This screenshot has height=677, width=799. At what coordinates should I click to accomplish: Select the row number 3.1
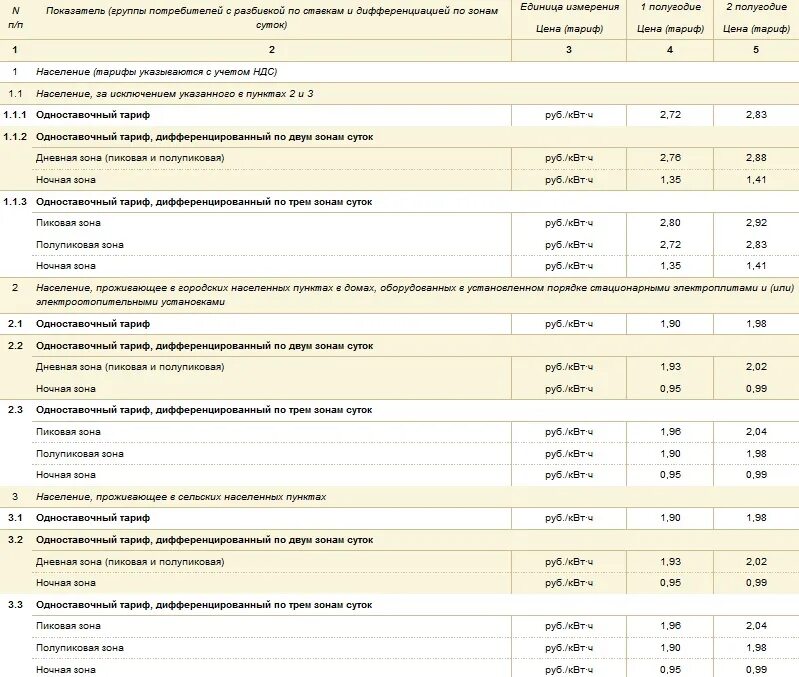click(15, 518)
